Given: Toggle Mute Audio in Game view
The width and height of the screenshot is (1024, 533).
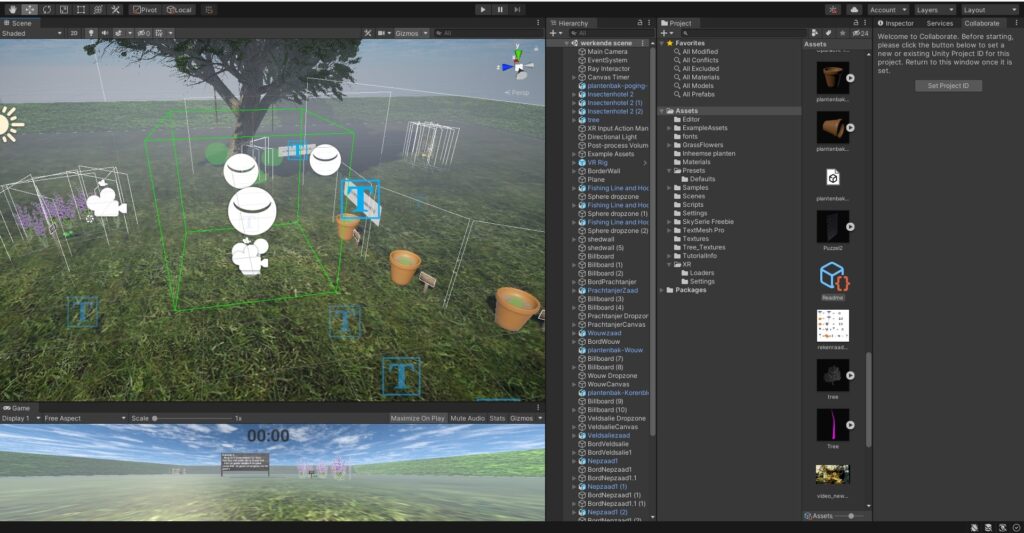Looking at the screenshot, I should click(x=467, y=418).
